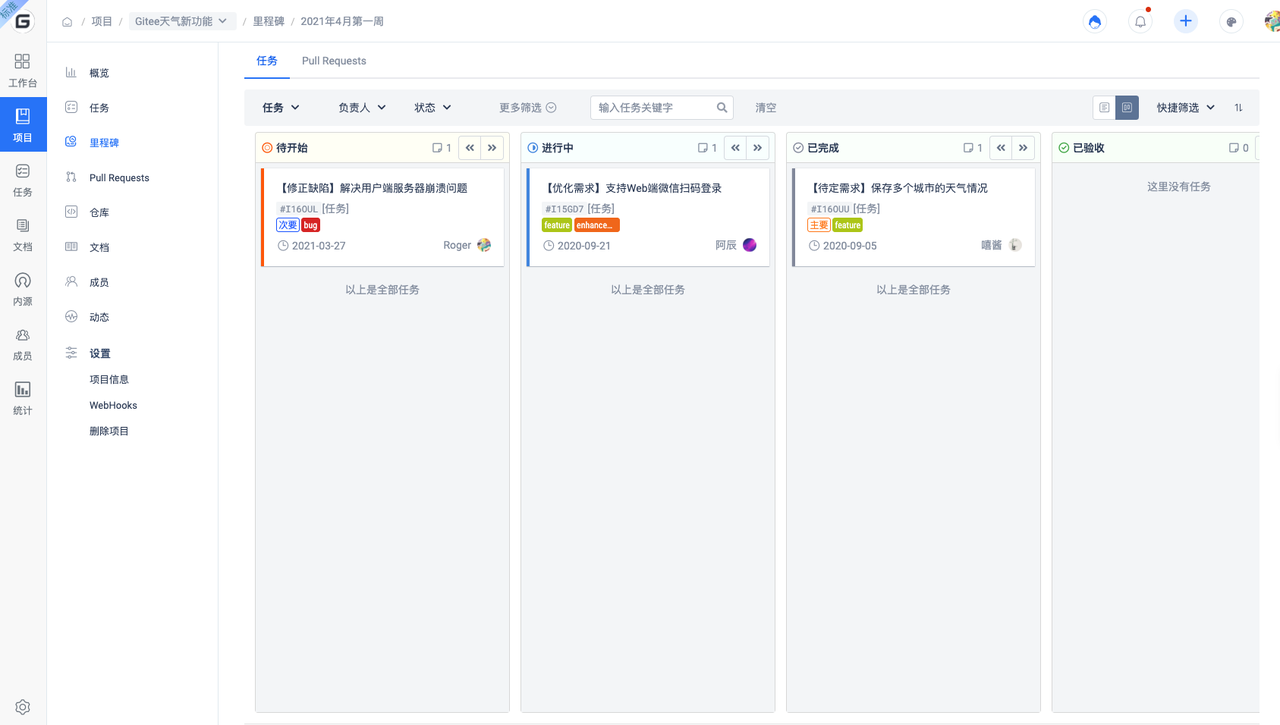The height and width of the screenshot is (725, 1280).
Task: Open 内源 in left rail
Action: coord(22,289)
